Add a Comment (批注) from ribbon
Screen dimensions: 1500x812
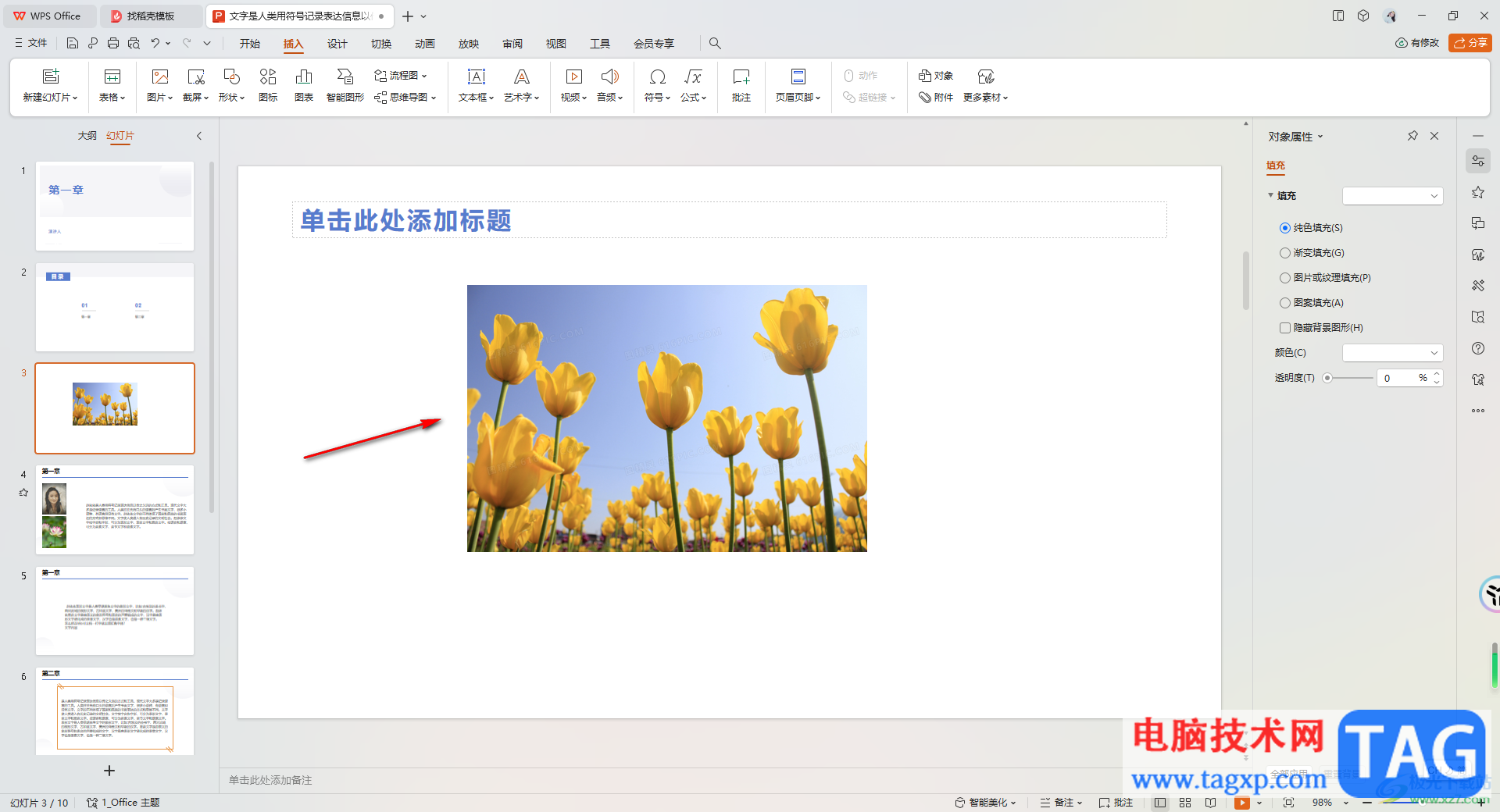click(x=741, y=85)
